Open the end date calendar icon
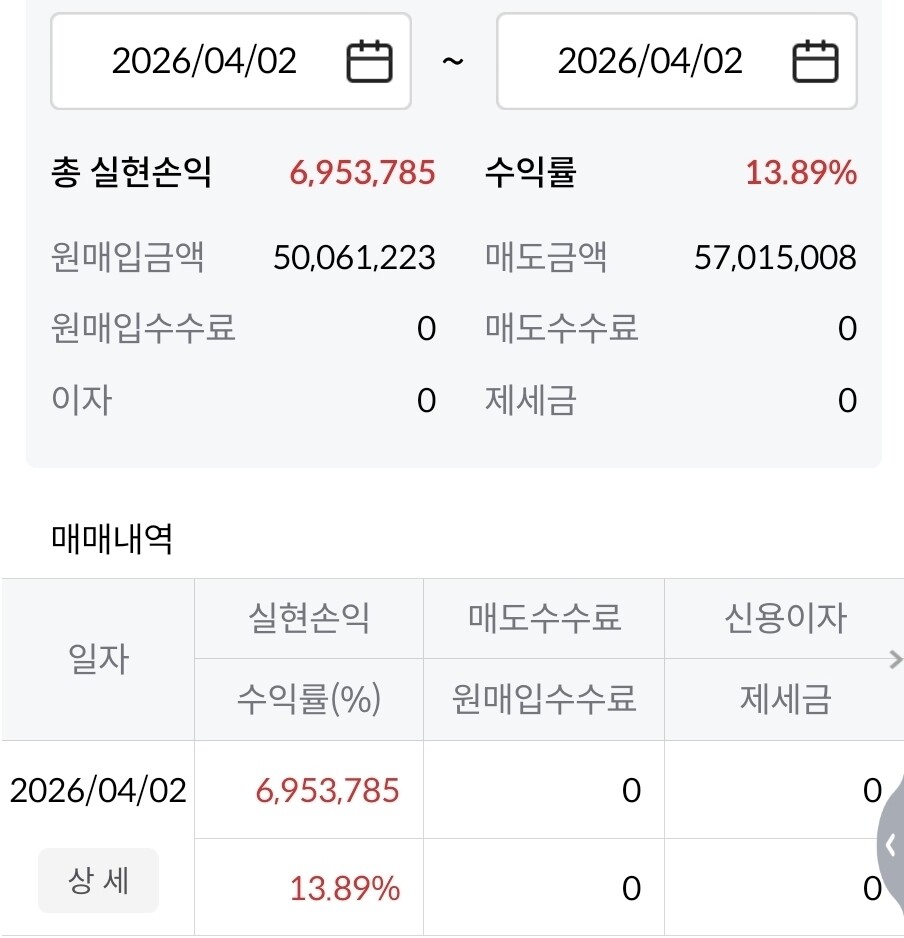Screen dimensions: 904x938 [815, 61]
